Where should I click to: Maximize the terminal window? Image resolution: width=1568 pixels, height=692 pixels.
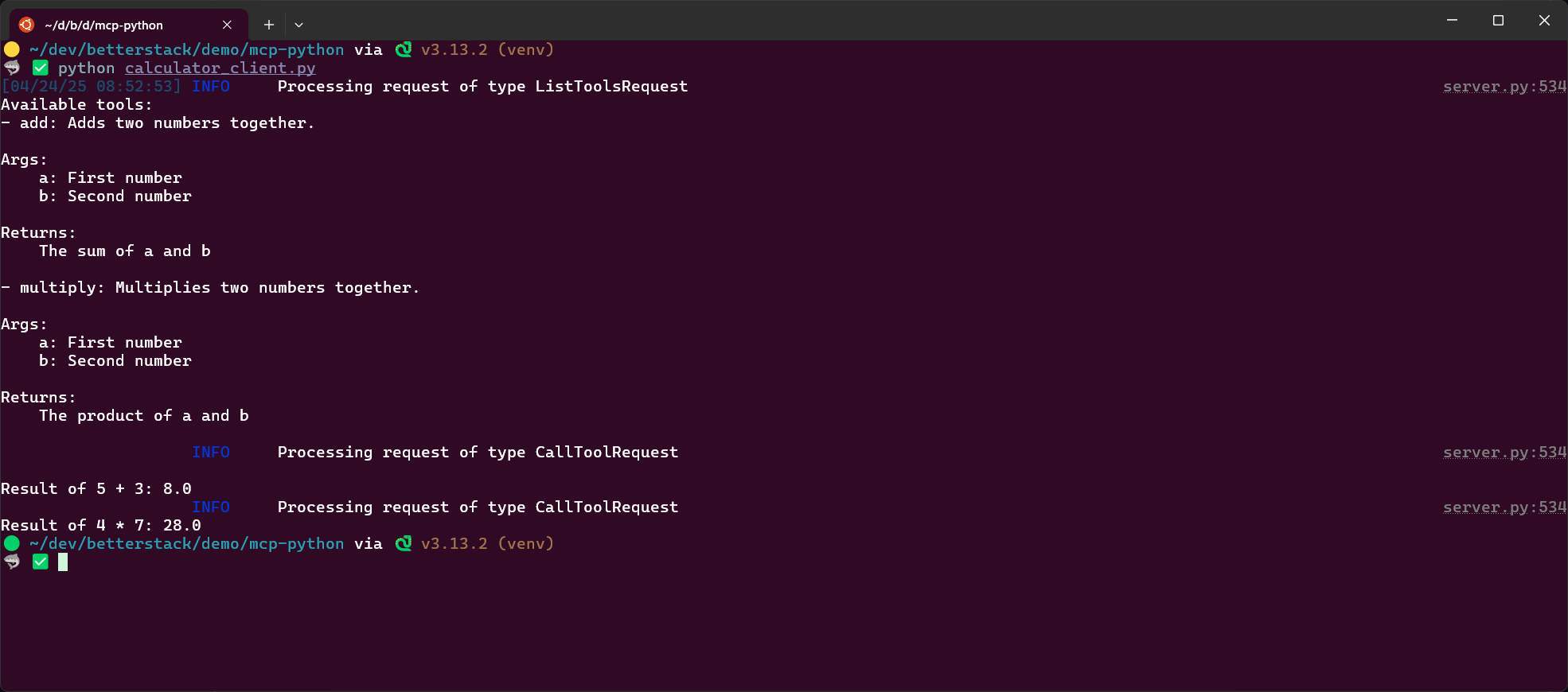(1498, 21)
